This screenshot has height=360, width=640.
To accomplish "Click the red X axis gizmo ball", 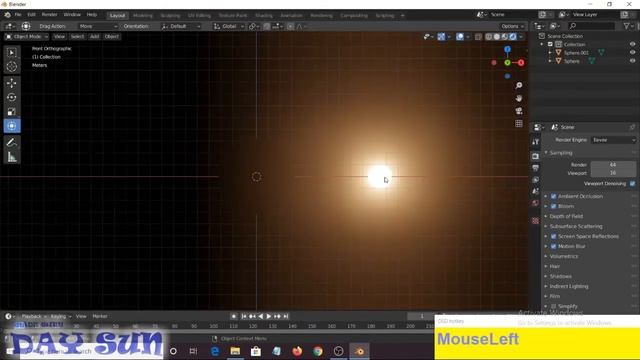I will pyautogui.click(x=521, y=62).
